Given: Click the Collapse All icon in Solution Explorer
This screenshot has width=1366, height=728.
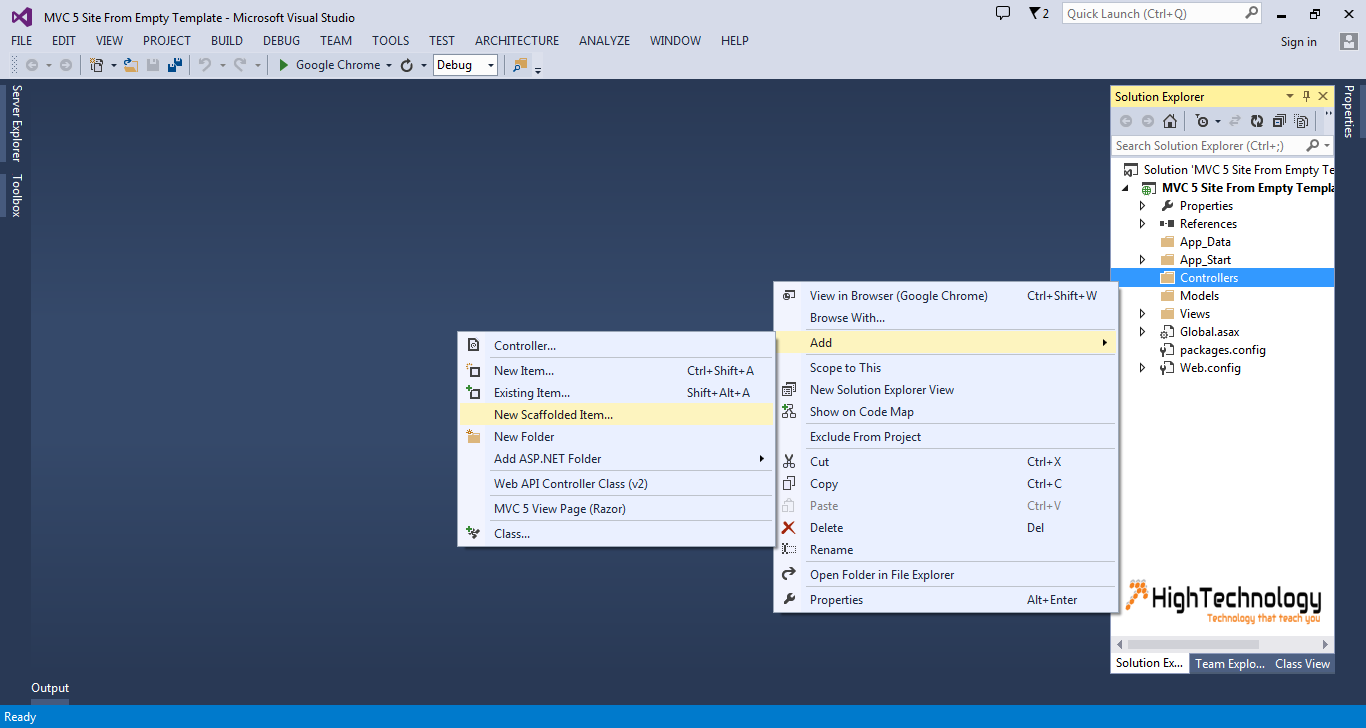Looking at the screenshot, I should (x=1279, y=121).
